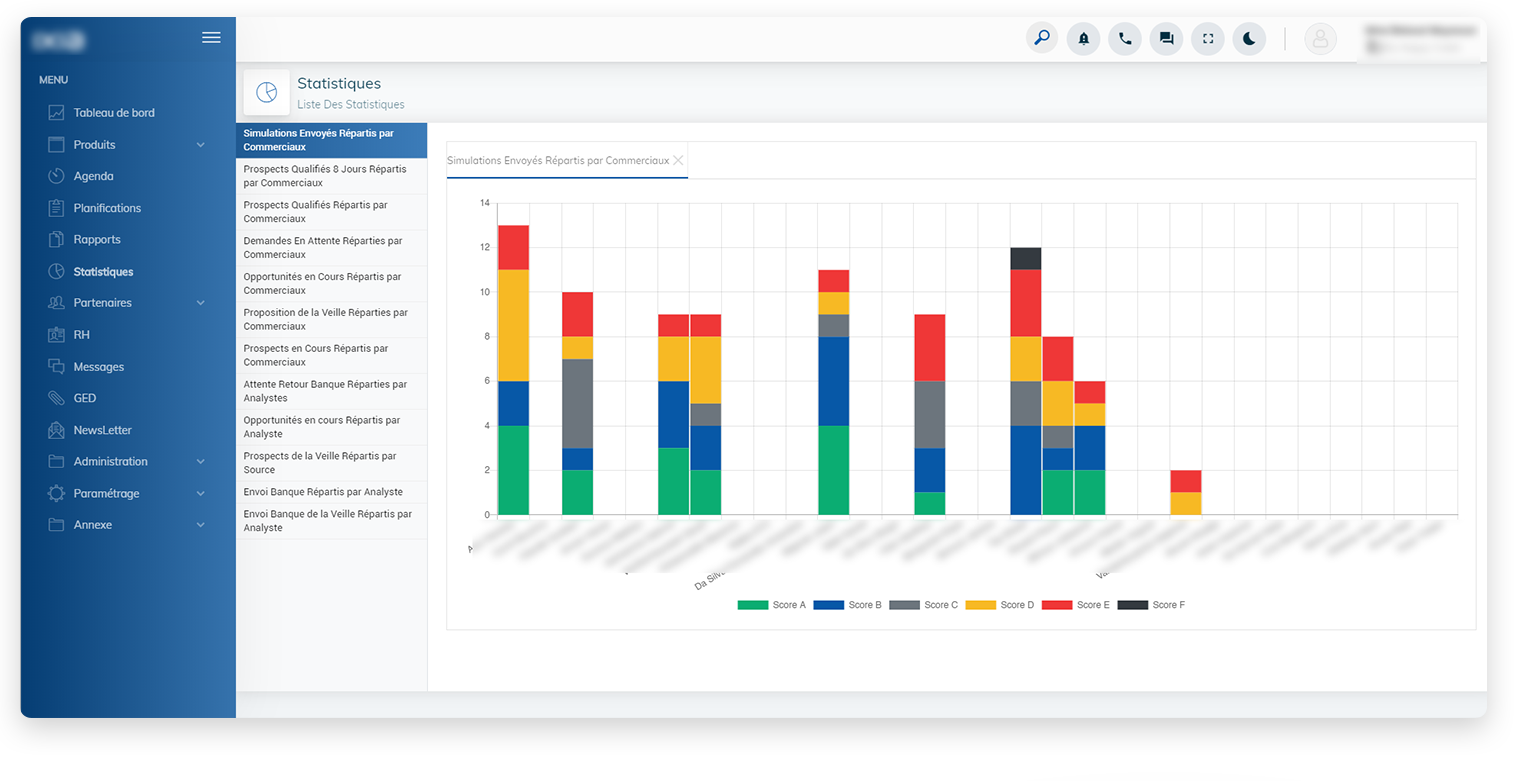Enable dark mode with the moon icon
Viewport: 1514px width, 781px height.
point(1249,38)
